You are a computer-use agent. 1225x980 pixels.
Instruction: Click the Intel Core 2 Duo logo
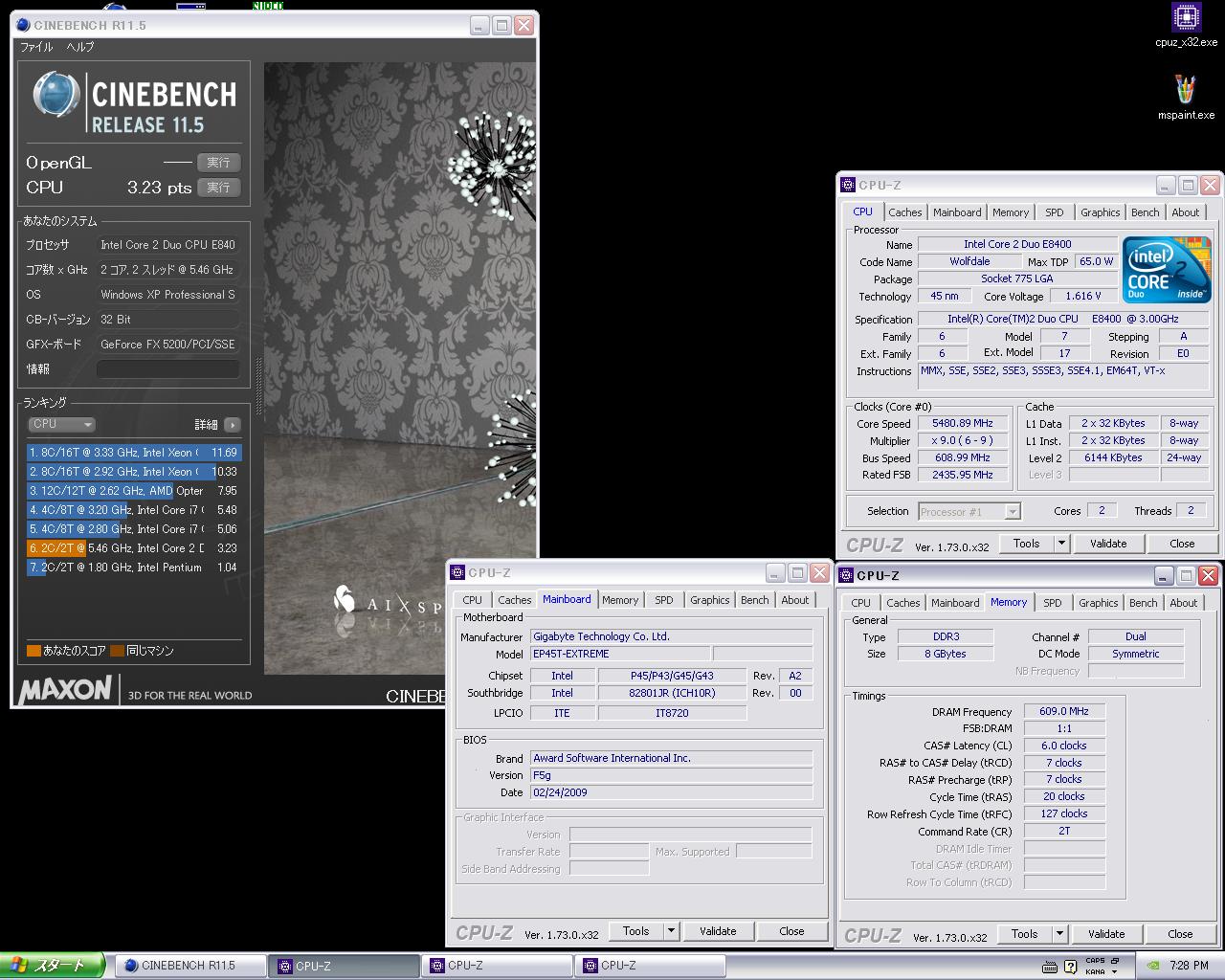1167,270
